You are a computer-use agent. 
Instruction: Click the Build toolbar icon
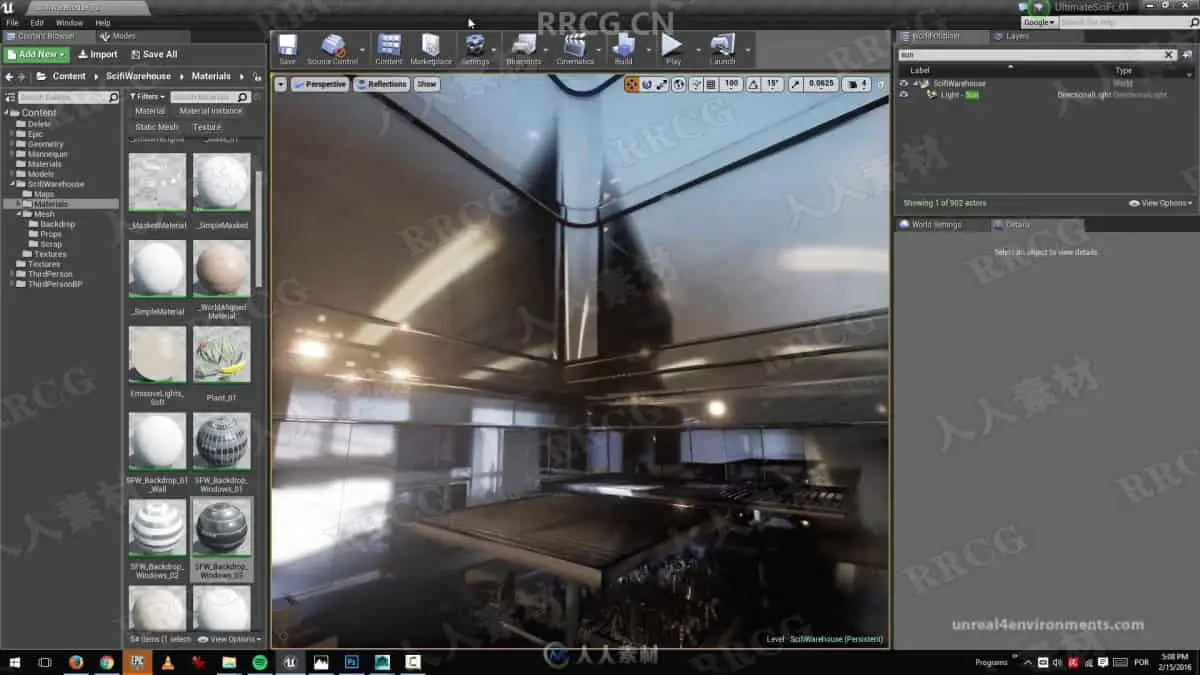623,47
